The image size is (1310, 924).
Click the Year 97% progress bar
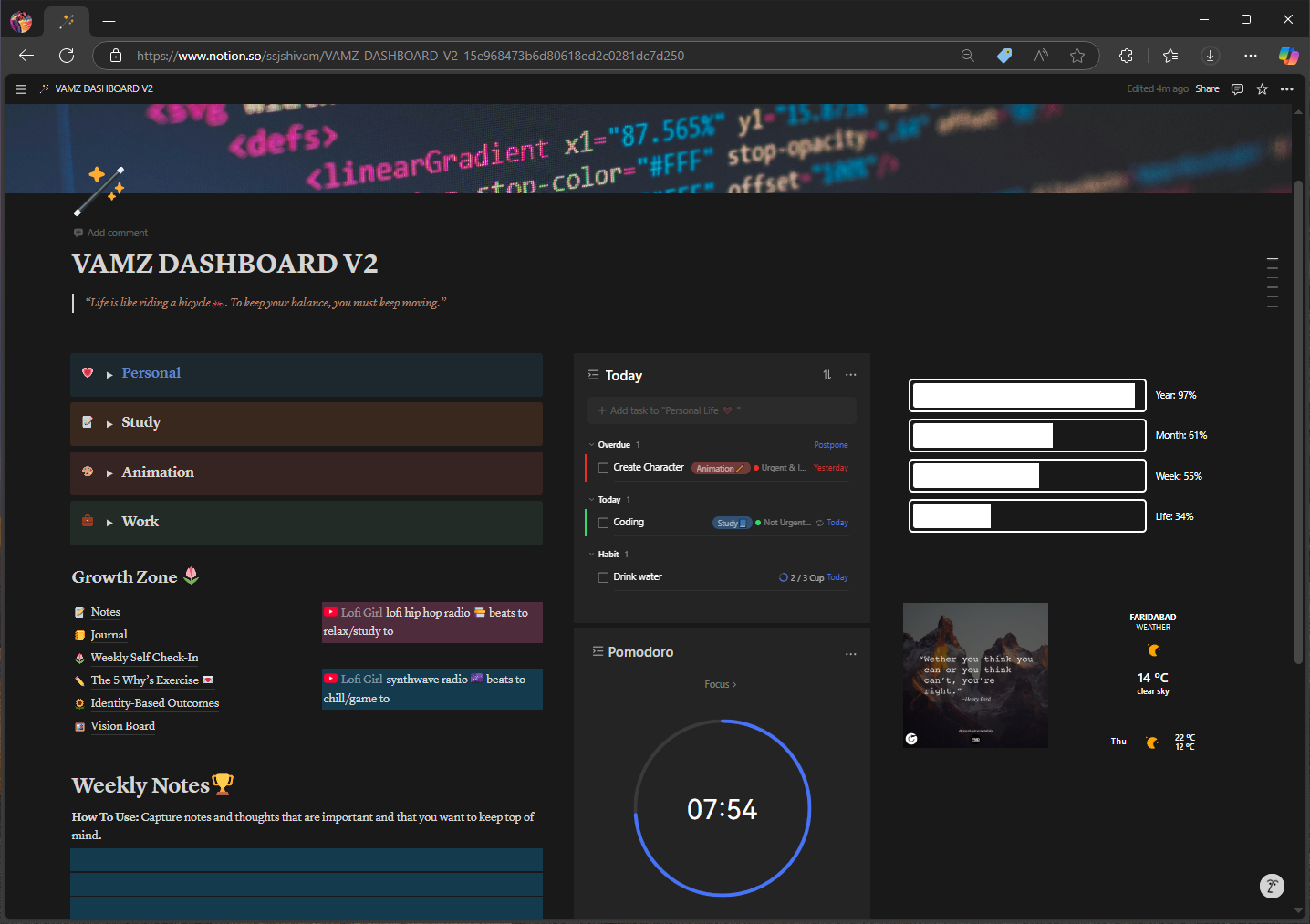(x=1027, y=396)
